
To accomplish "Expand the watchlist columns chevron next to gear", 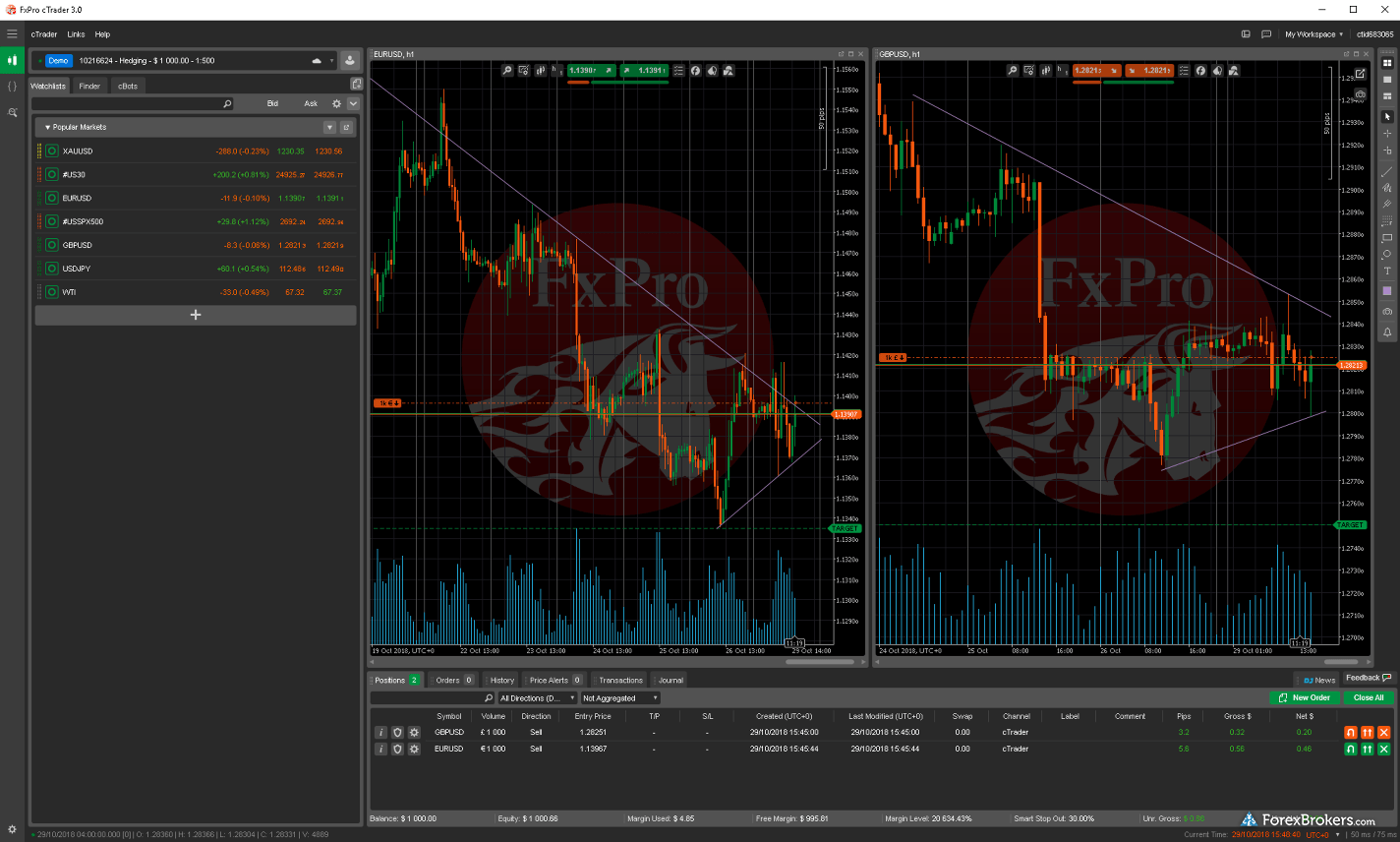I will 353,103.
